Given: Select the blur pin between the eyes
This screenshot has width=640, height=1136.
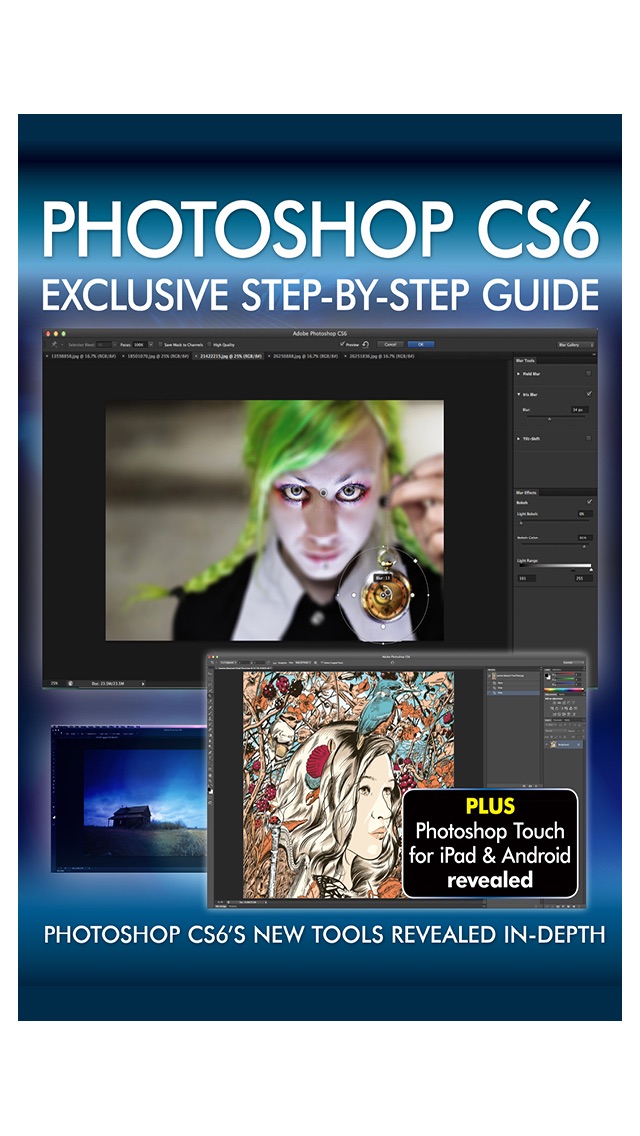Looking at the screenshot, I should tap(323, 493).
